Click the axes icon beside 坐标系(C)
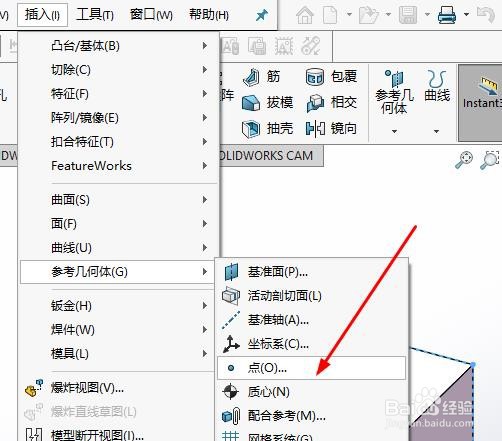This screenshot has width=502, height=441. tap(231, 344)
